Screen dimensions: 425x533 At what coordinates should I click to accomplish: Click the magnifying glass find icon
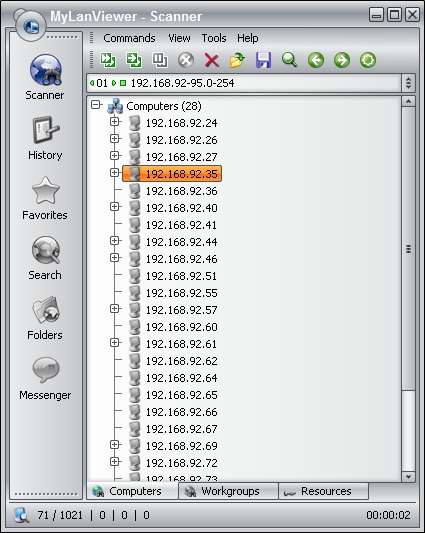(x=290, y=60)
